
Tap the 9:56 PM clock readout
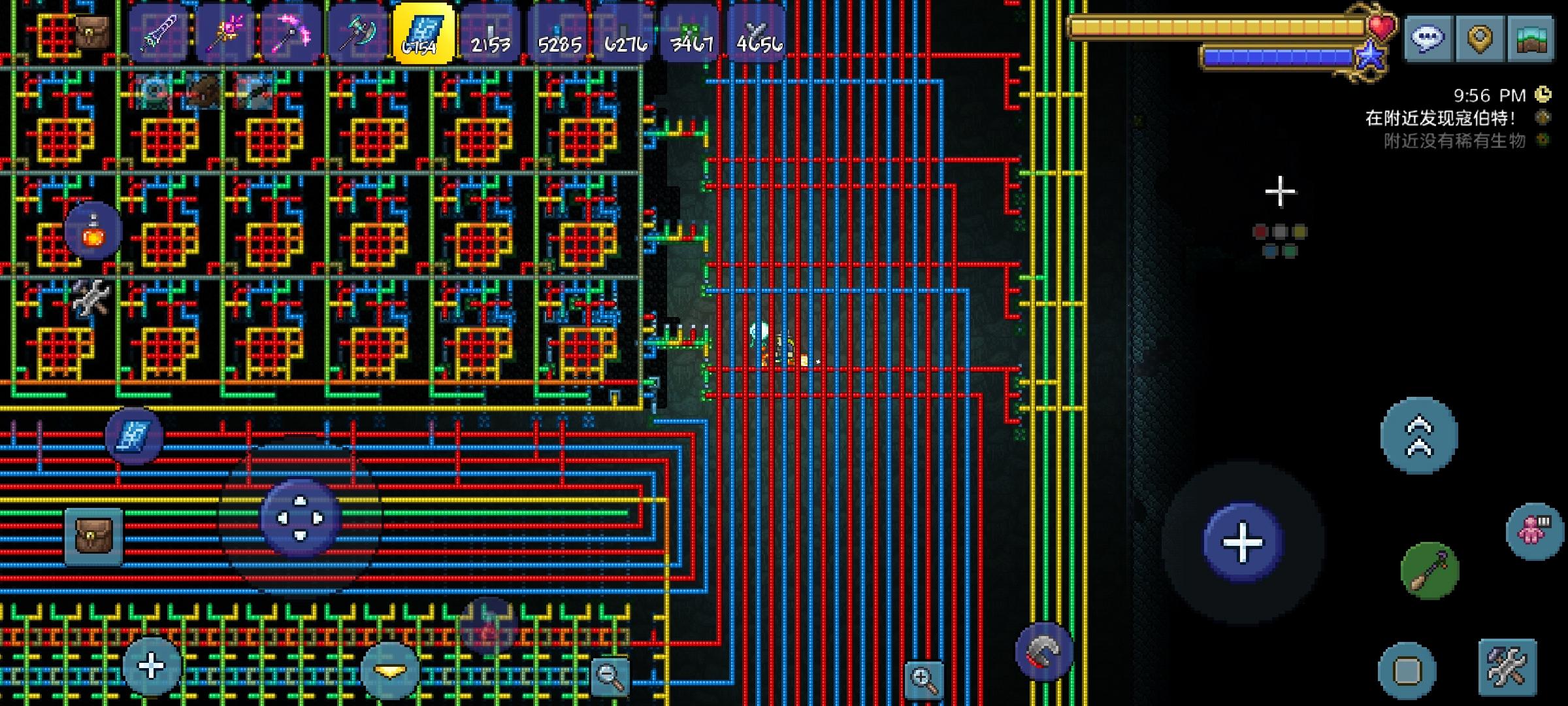tap(1490, 95)
